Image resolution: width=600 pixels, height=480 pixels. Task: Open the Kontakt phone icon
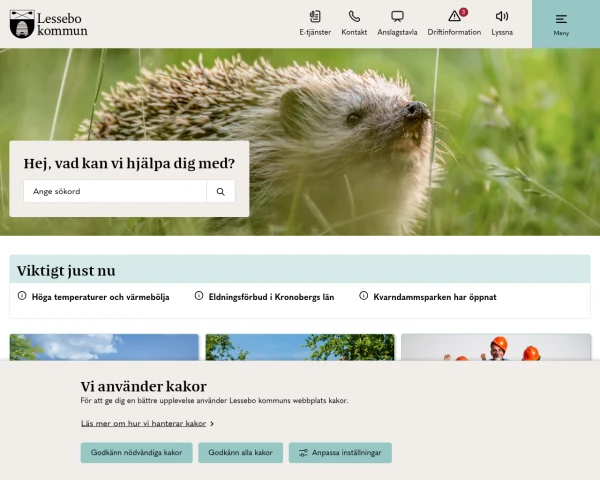click(x=354, y=17)
